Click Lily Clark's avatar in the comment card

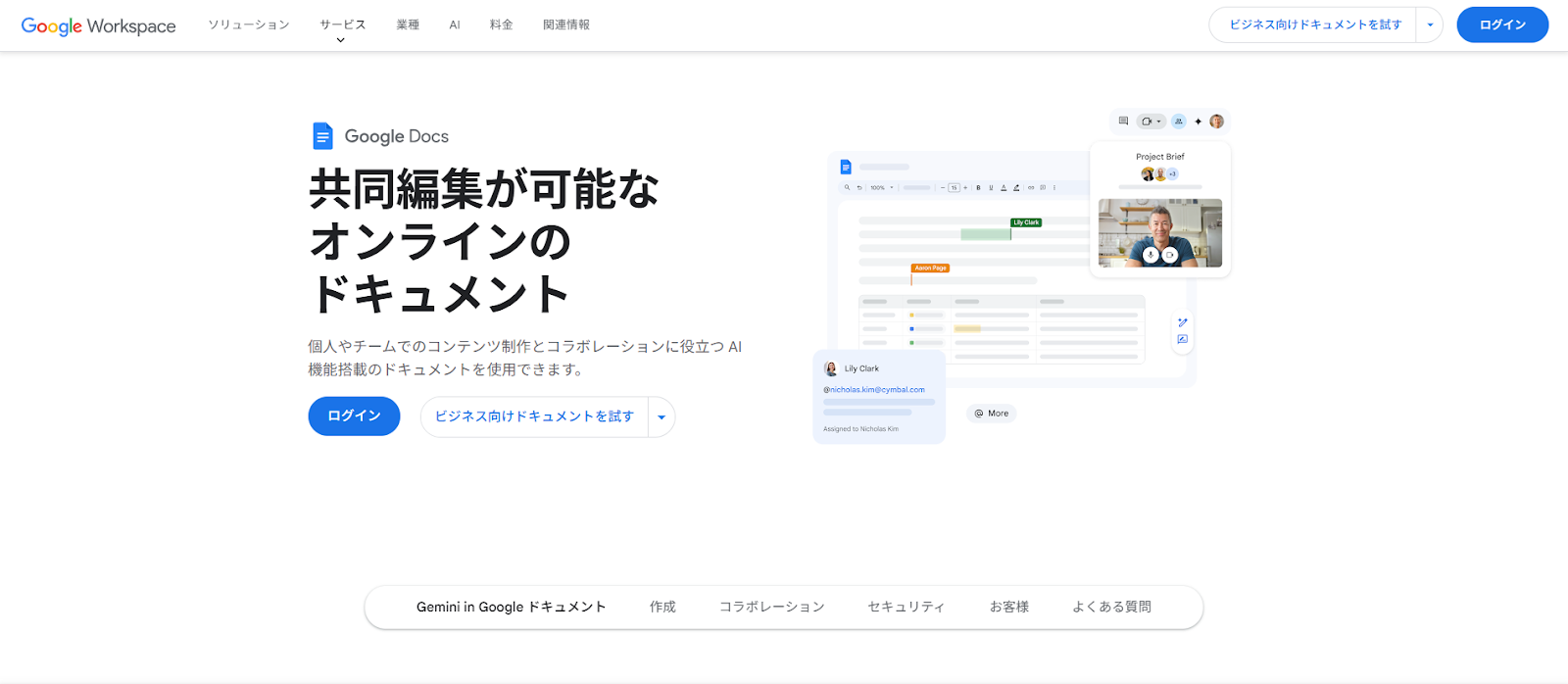[x=831, y=369]
